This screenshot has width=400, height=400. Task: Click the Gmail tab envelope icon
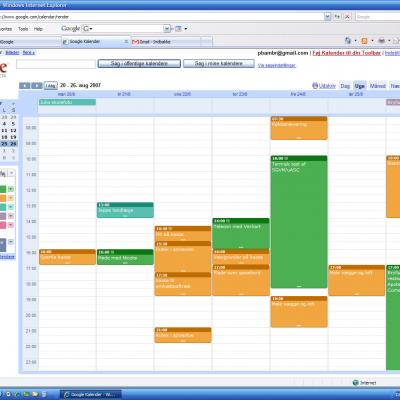135,42
